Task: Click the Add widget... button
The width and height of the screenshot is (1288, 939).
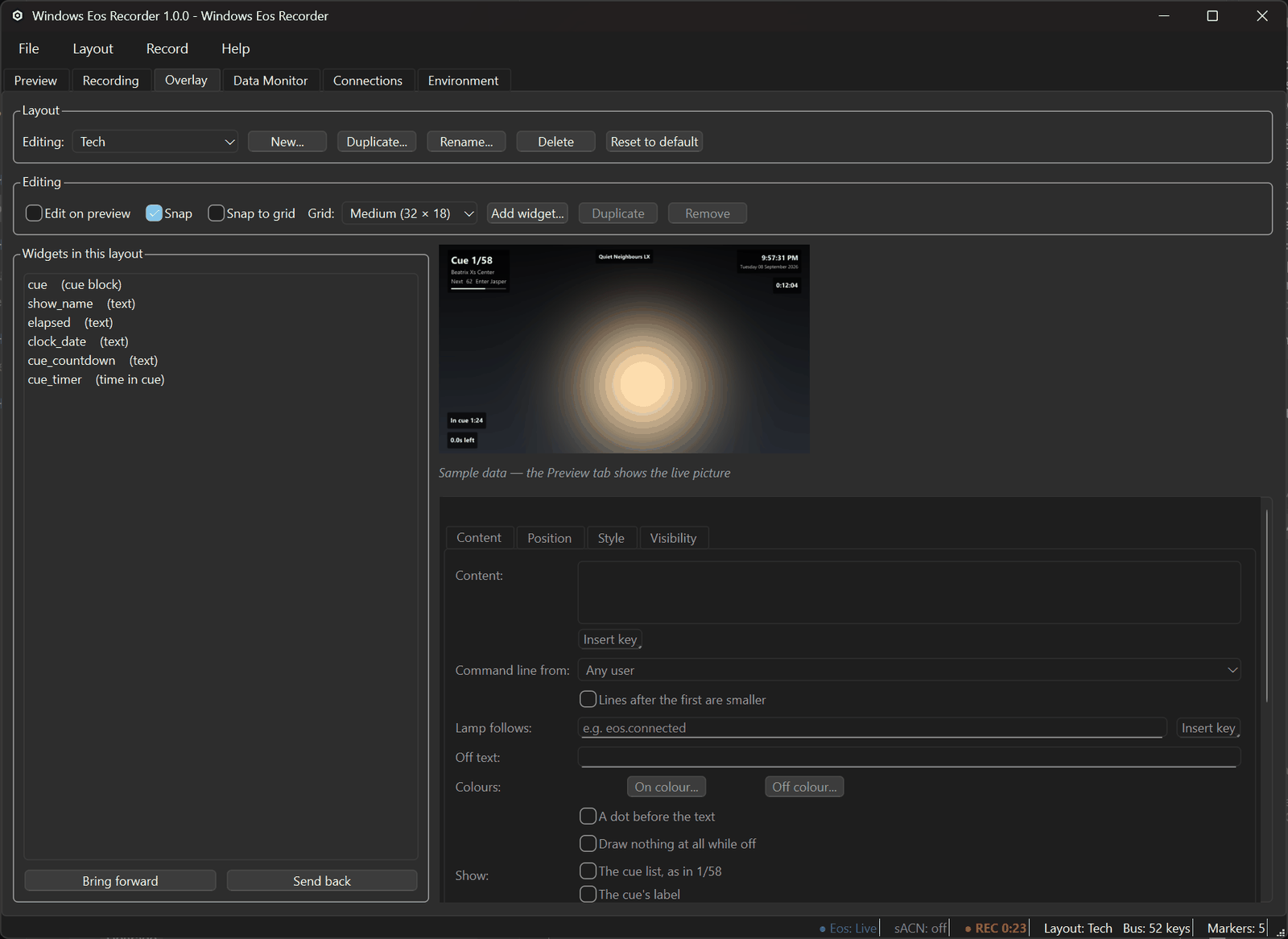Action: click(527, 213)
